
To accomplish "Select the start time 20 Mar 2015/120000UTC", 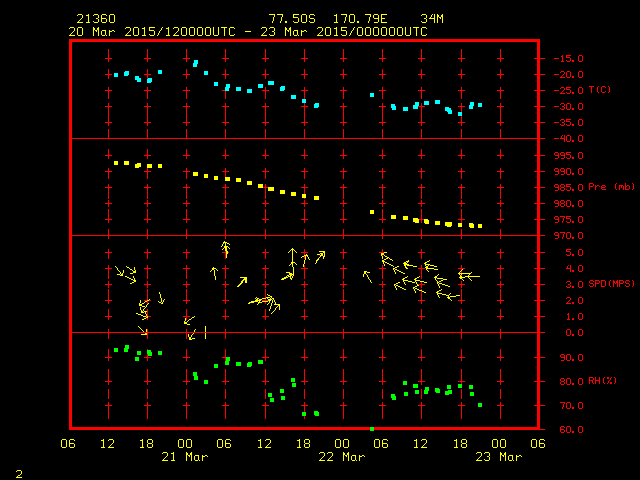I will coord(152,32).
